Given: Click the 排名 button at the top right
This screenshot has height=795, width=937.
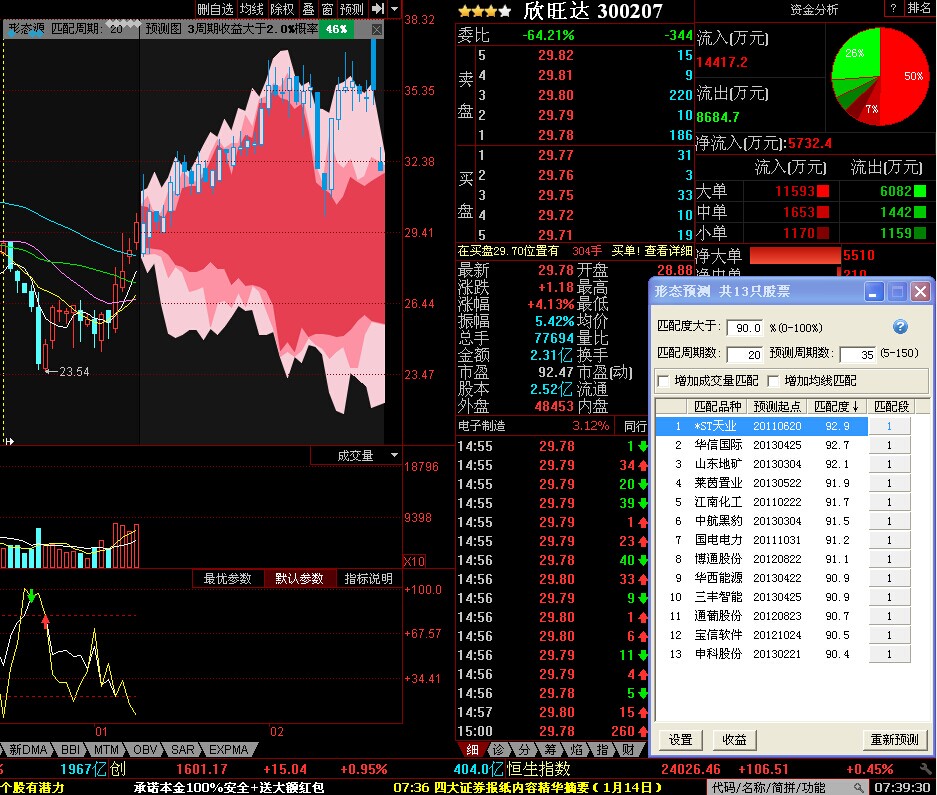Looking at the screenshot, I should point(918,8).
